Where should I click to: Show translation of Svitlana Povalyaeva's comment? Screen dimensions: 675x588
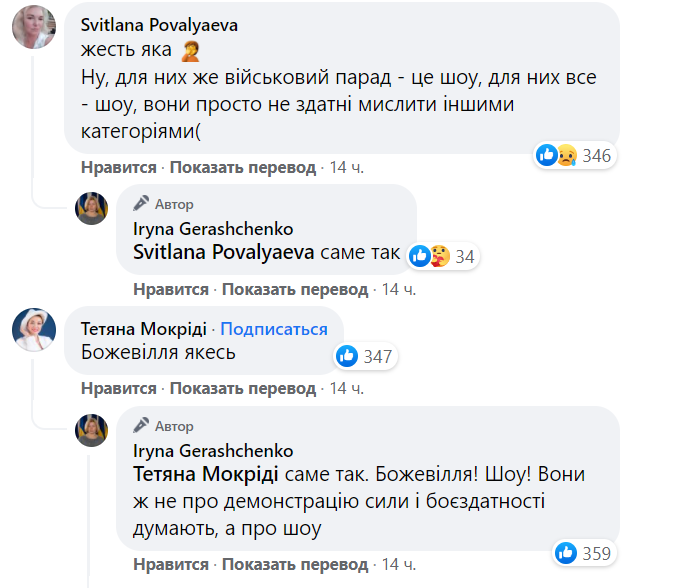click(244, 168)
